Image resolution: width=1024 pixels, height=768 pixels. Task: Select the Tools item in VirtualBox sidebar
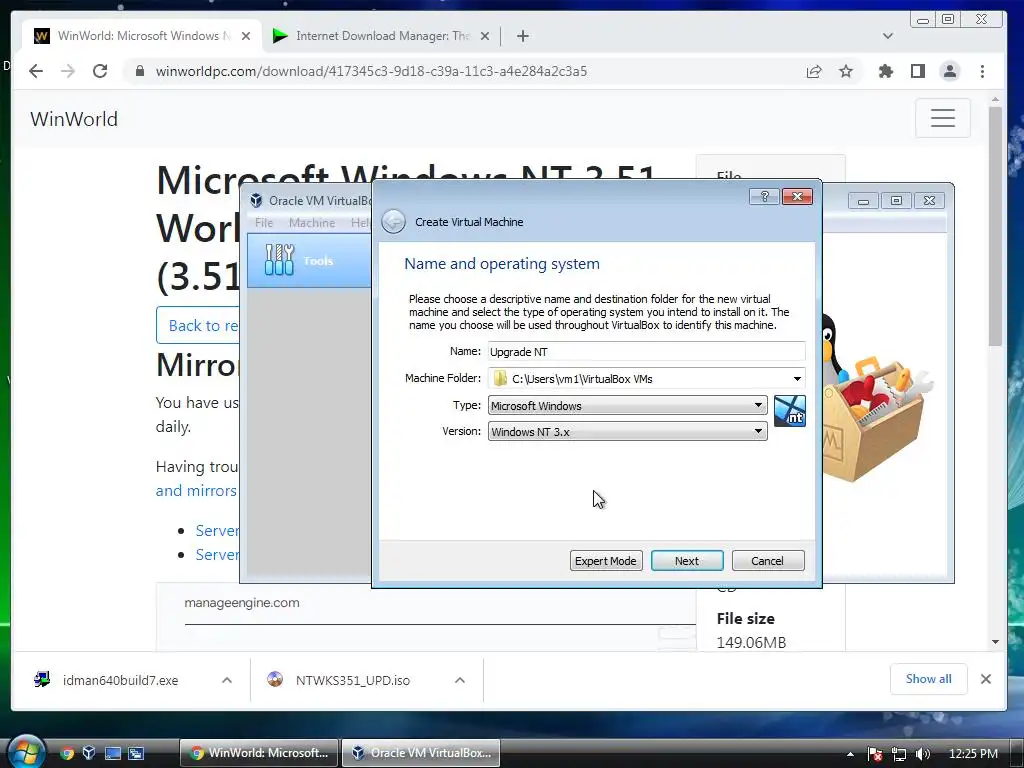(x=309, y=261)
